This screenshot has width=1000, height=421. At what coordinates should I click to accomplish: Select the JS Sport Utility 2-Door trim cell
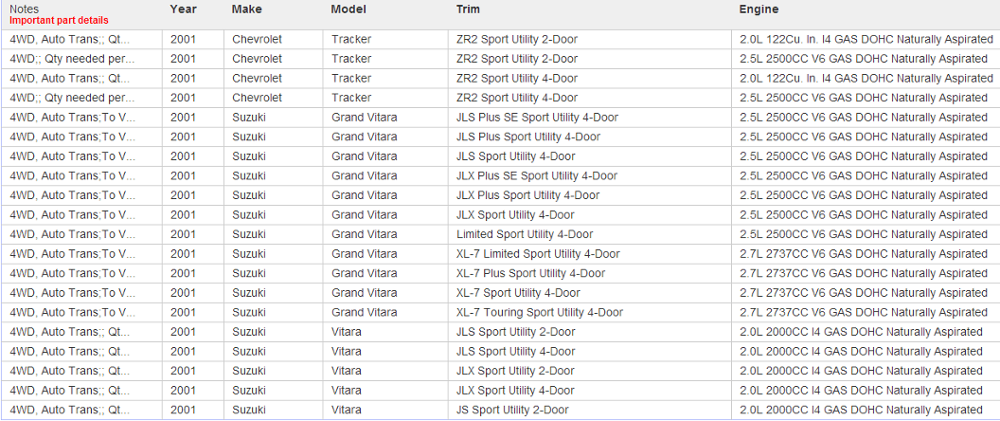pyautogui.click(x=512, y=410)
